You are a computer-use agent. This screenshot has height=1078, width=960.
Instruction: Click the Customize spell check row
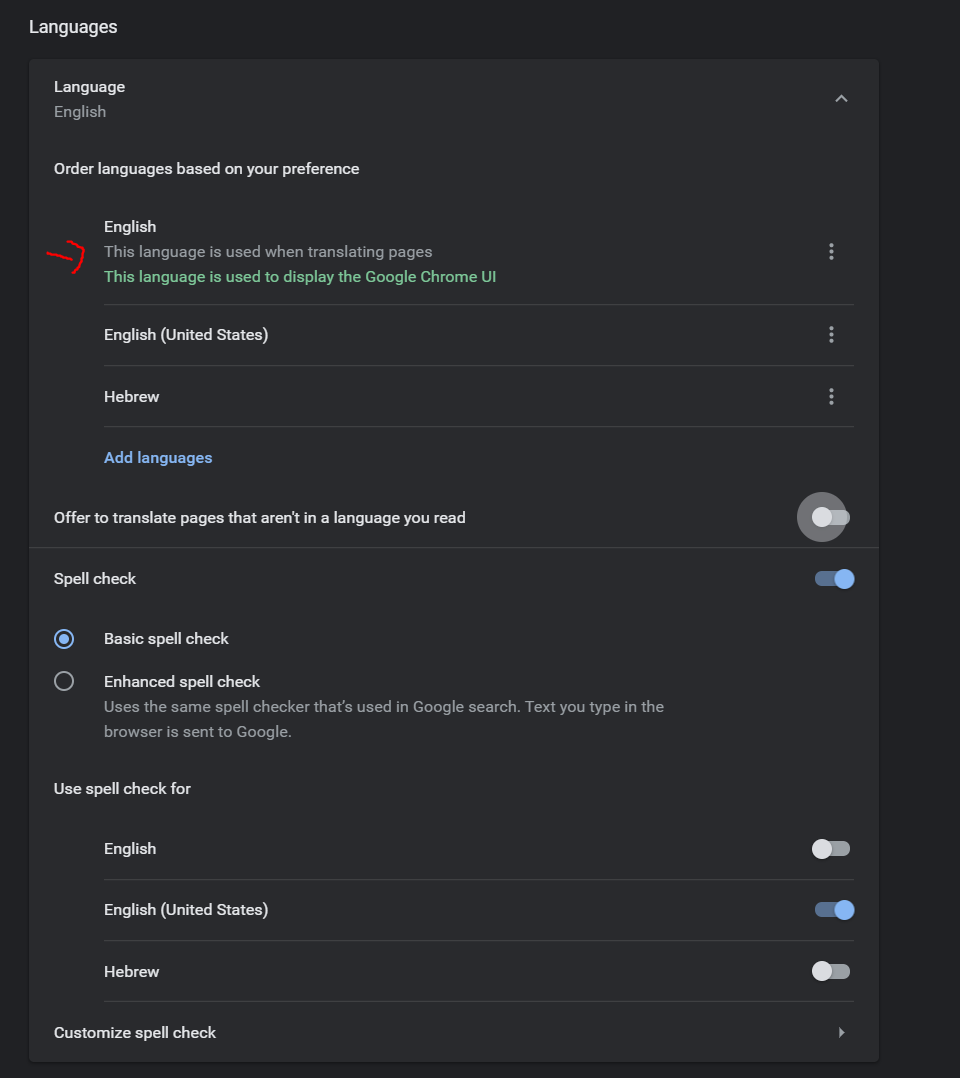tap(454, 1033)
